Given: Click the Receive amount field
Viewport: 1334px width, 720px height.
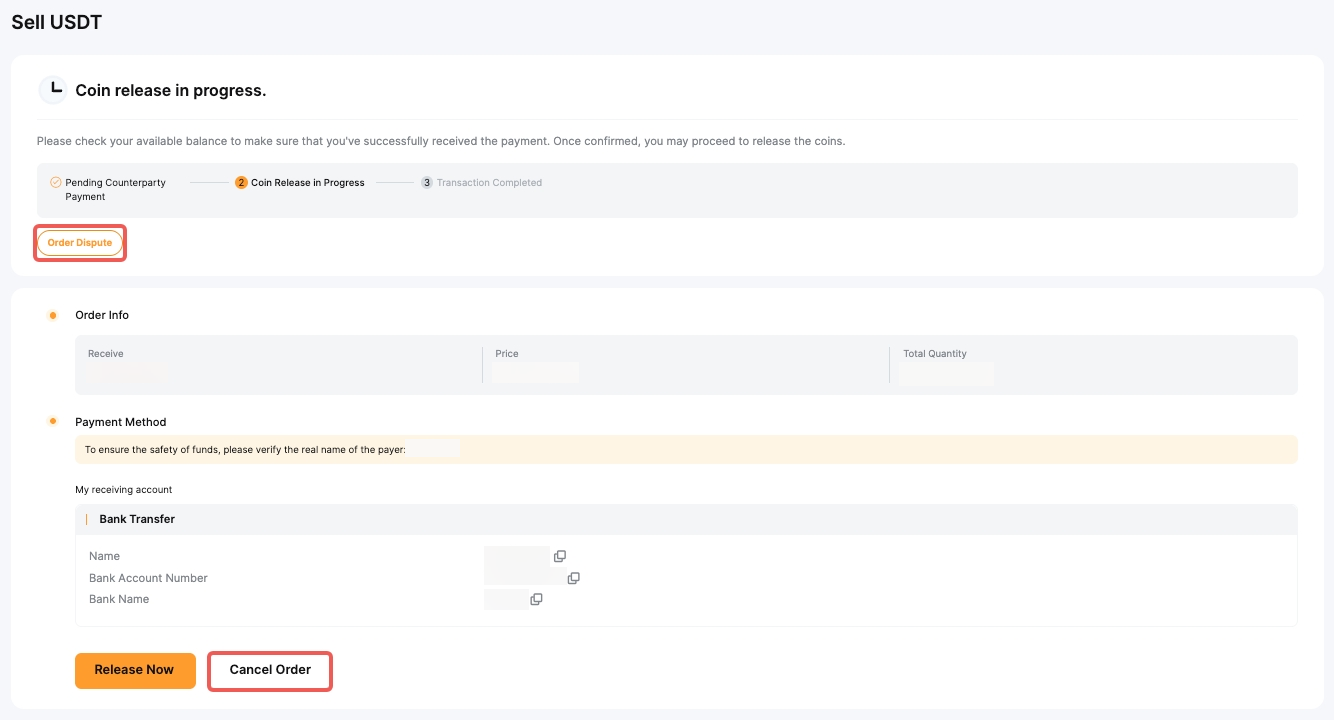Looking at the screenshot, I should point(128,373).
